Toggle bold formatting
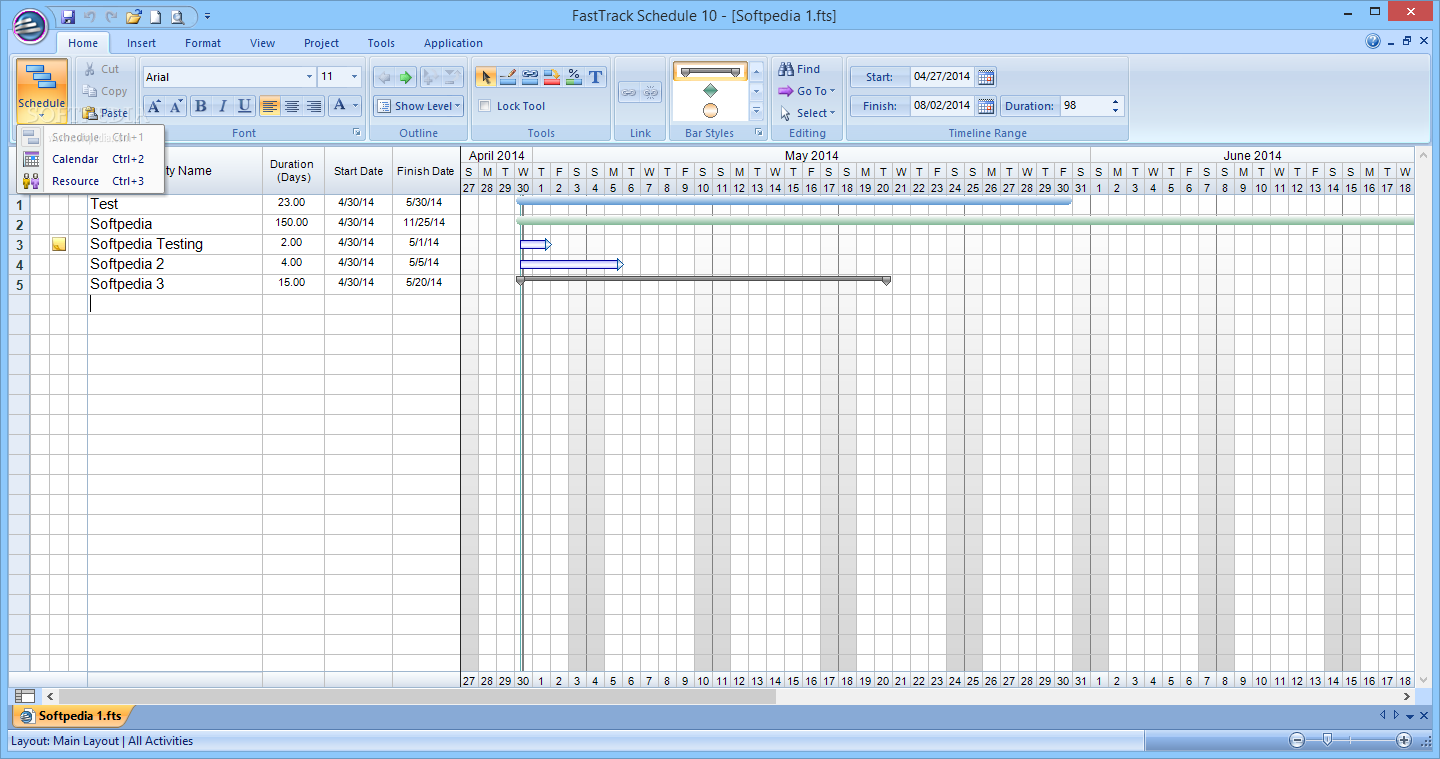Viewport: 1440px width, 759px height. point(200,106)
